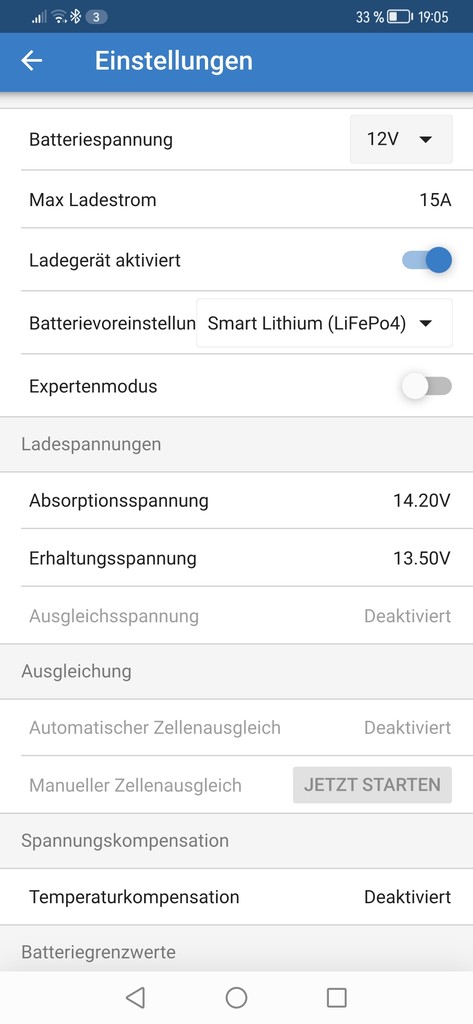Tap the Ausgleichsspannung Deaktiviert row
473x1024 pixels.
point(236,616)
